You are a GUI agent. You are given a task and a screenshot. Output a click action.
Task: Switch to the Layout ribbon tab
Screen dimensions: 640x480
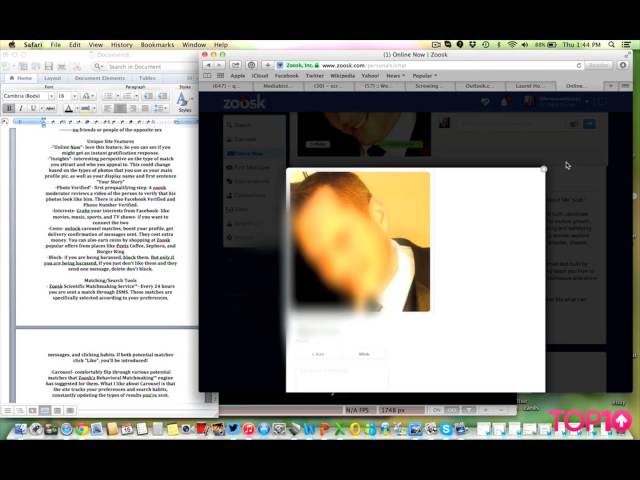(x=52, y=78)
